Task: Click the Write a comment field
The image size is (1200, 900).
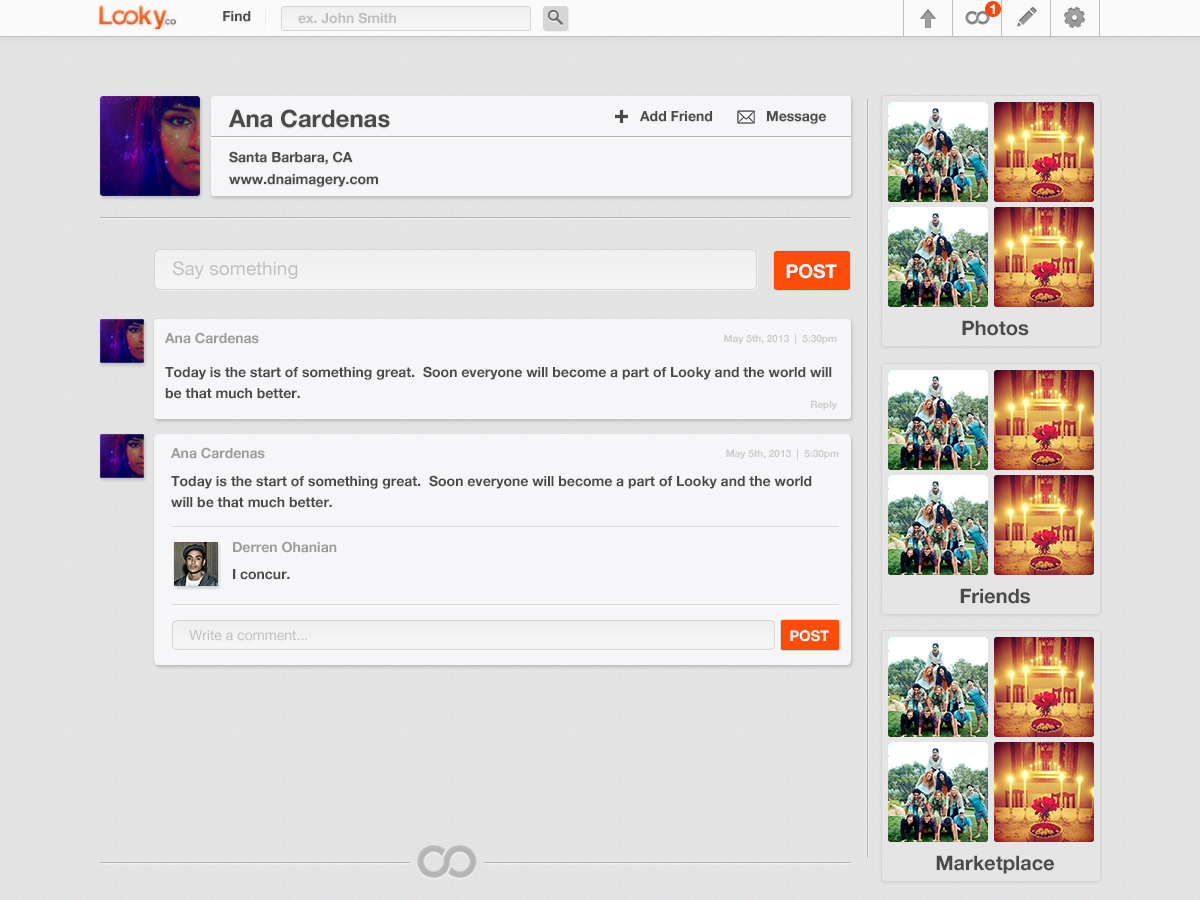Action: tap(473, 635)
